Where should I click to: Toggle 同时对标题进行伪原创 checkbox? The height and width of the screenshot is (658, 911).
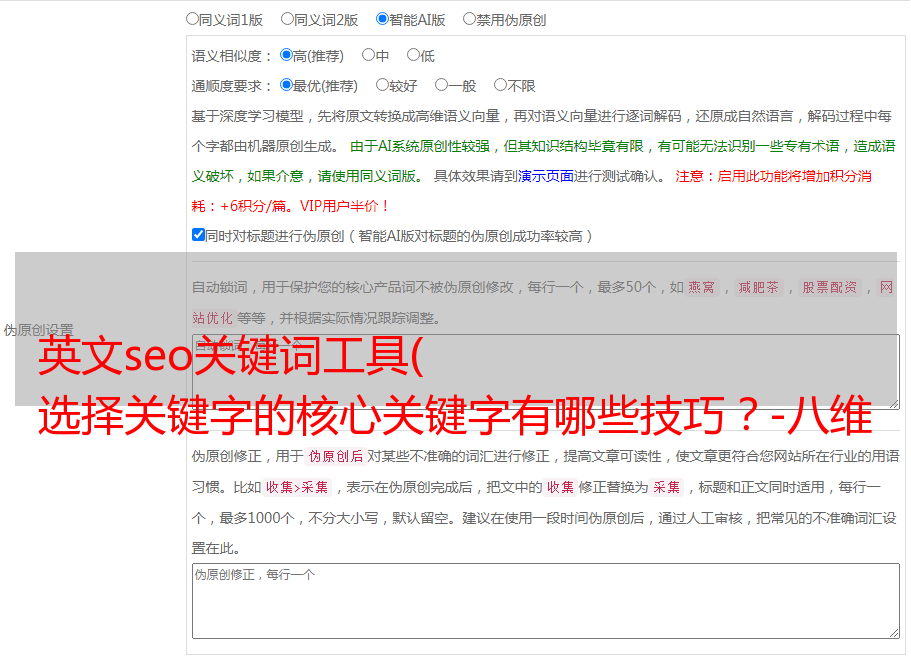pos(198,235)
